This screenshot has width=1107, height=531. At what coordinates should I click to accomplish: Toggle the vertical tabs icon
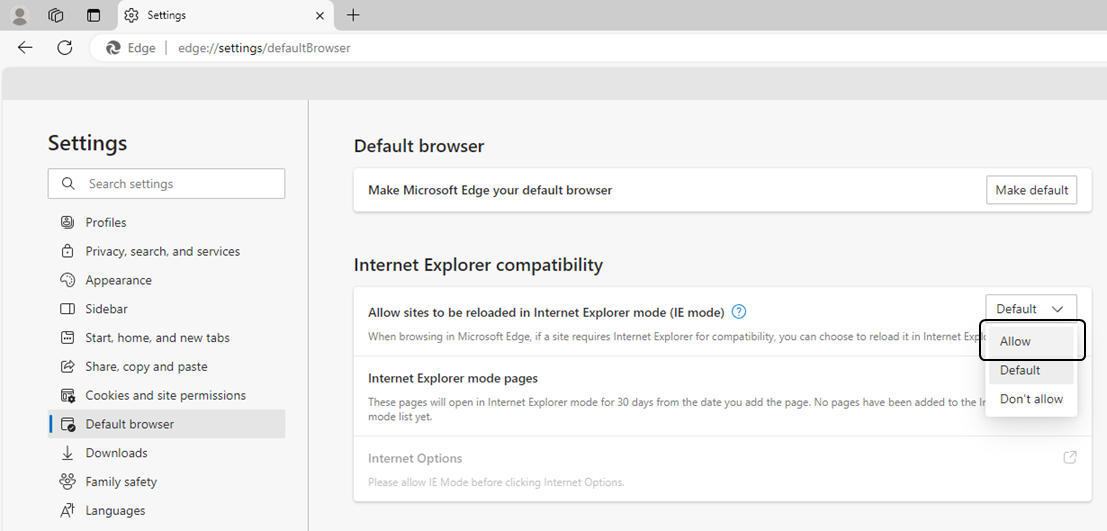pyautogui.click(x=93, y=15)
